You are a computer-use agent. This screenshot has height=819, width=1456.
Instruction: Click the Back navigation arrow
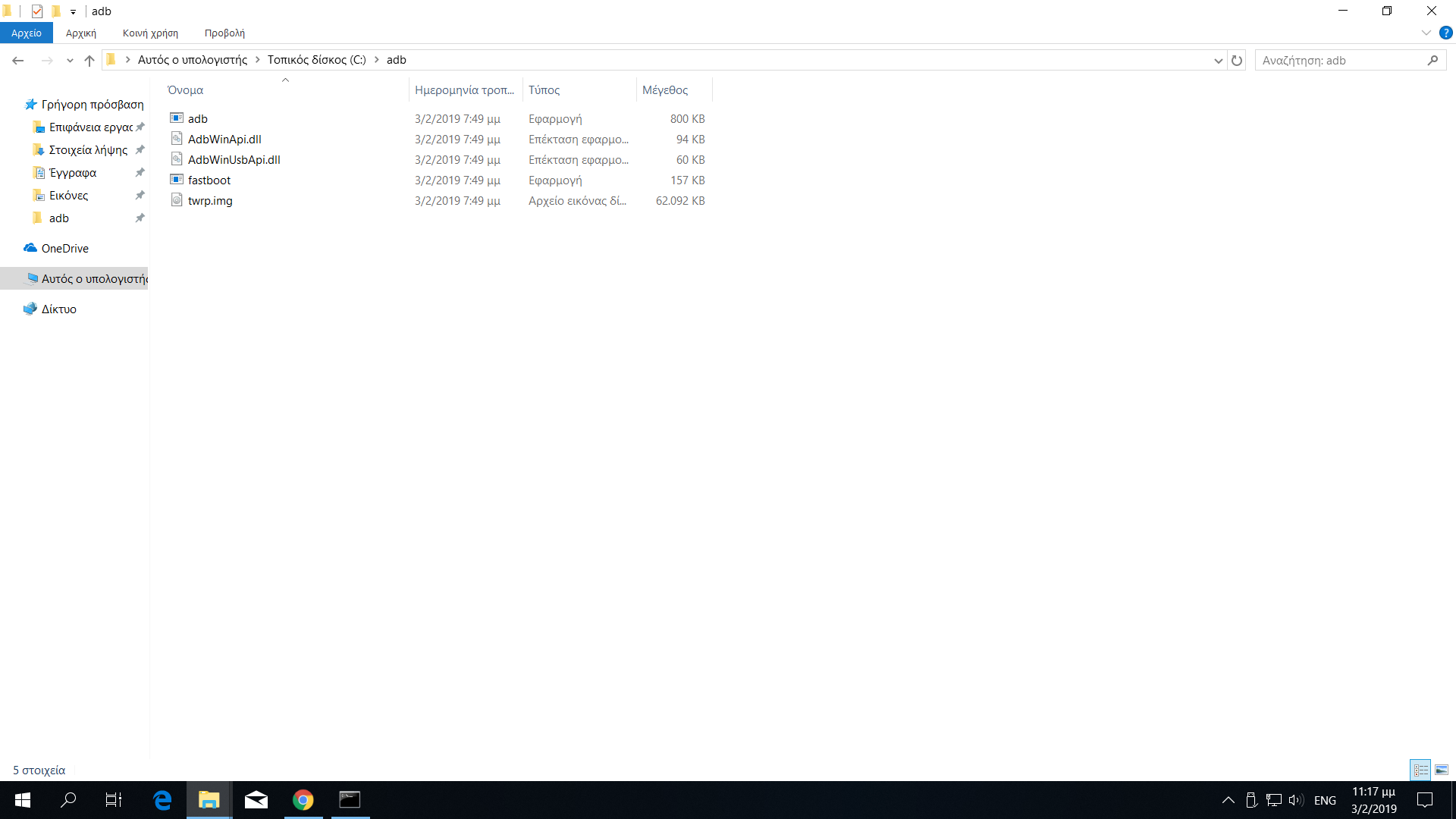click(x=18, y=60)
